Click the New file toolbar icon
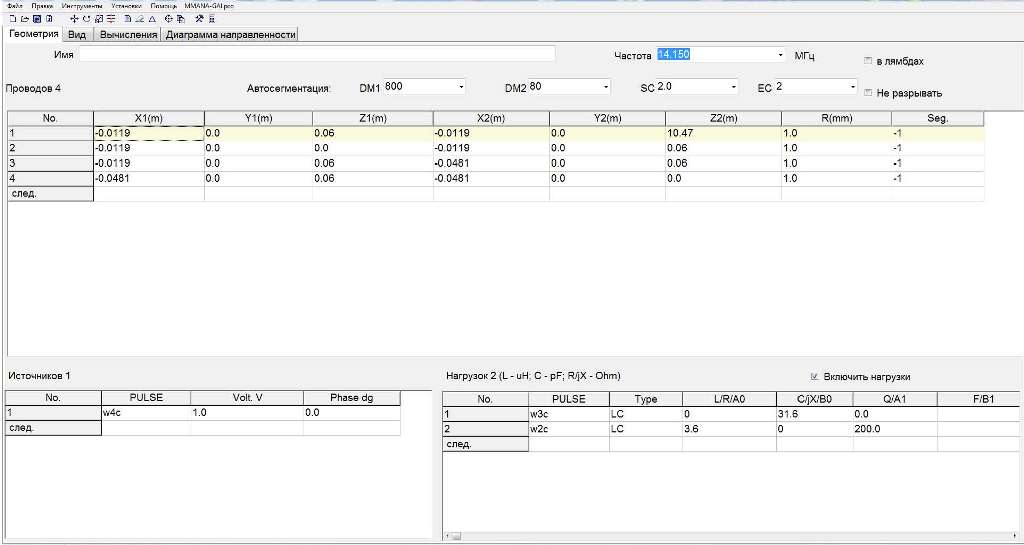Viewport: 1024px width, 545px height. click(x=11, y=18)
